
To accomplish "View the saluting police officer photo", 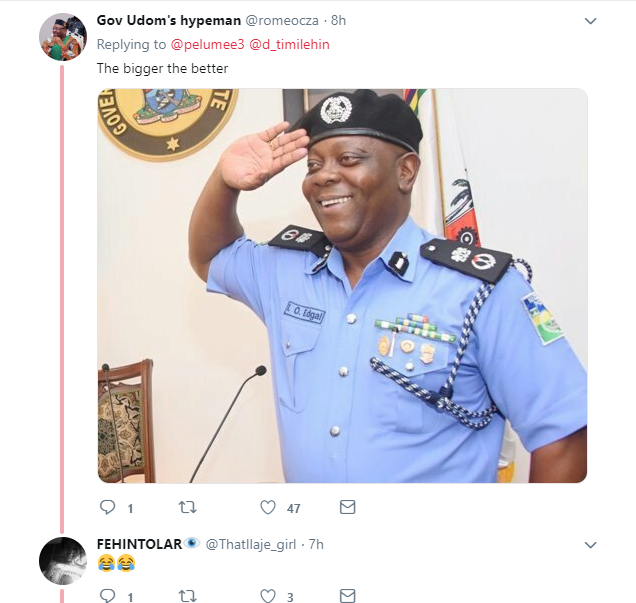I will pyautogui.click(x=342, y=286).
